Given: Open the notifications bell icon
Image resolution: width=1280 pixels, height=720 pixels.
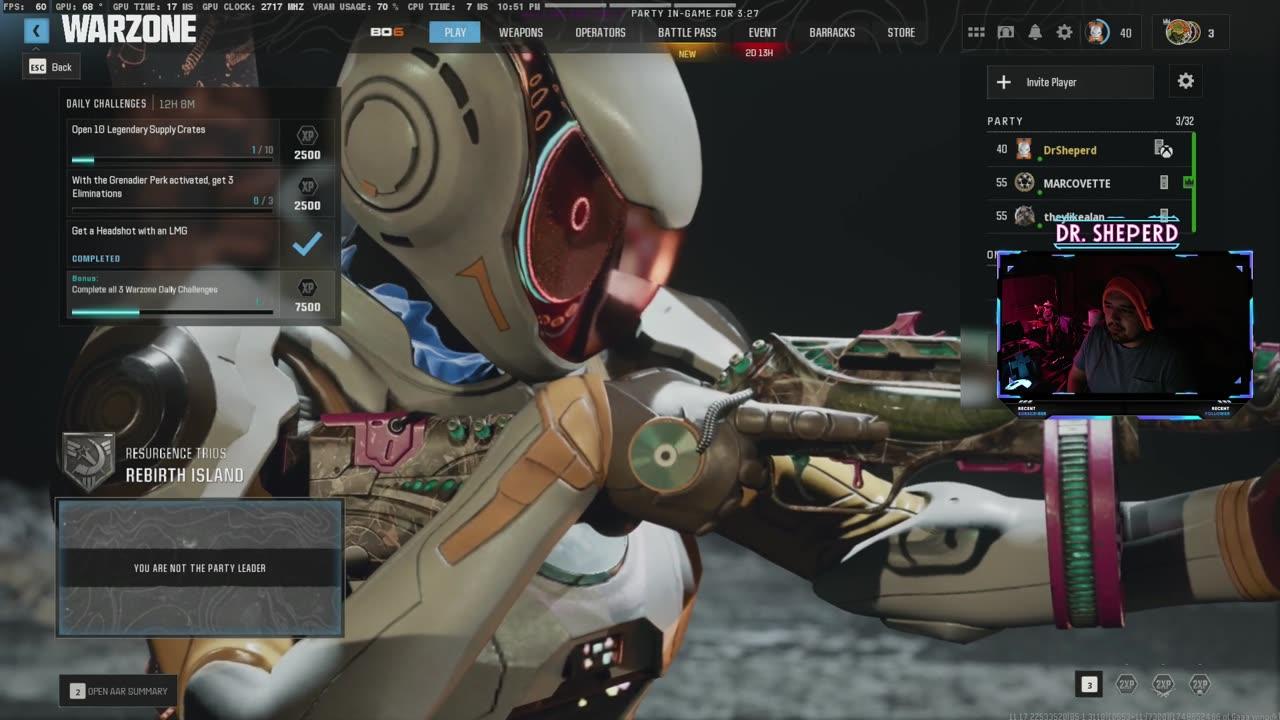Looking at the screenshot, I should (1035, 32).
